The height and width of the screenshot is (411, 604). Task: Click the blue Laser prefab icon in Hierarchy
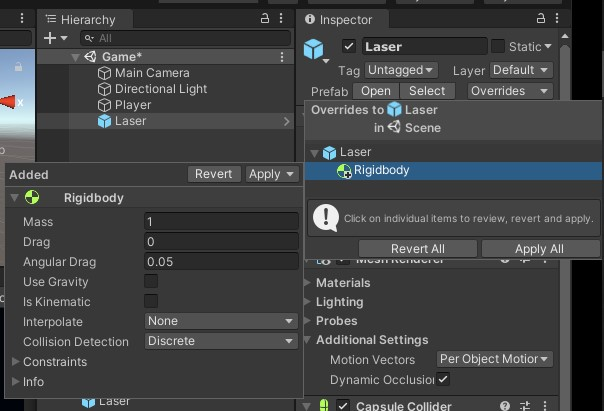(104, 121)
